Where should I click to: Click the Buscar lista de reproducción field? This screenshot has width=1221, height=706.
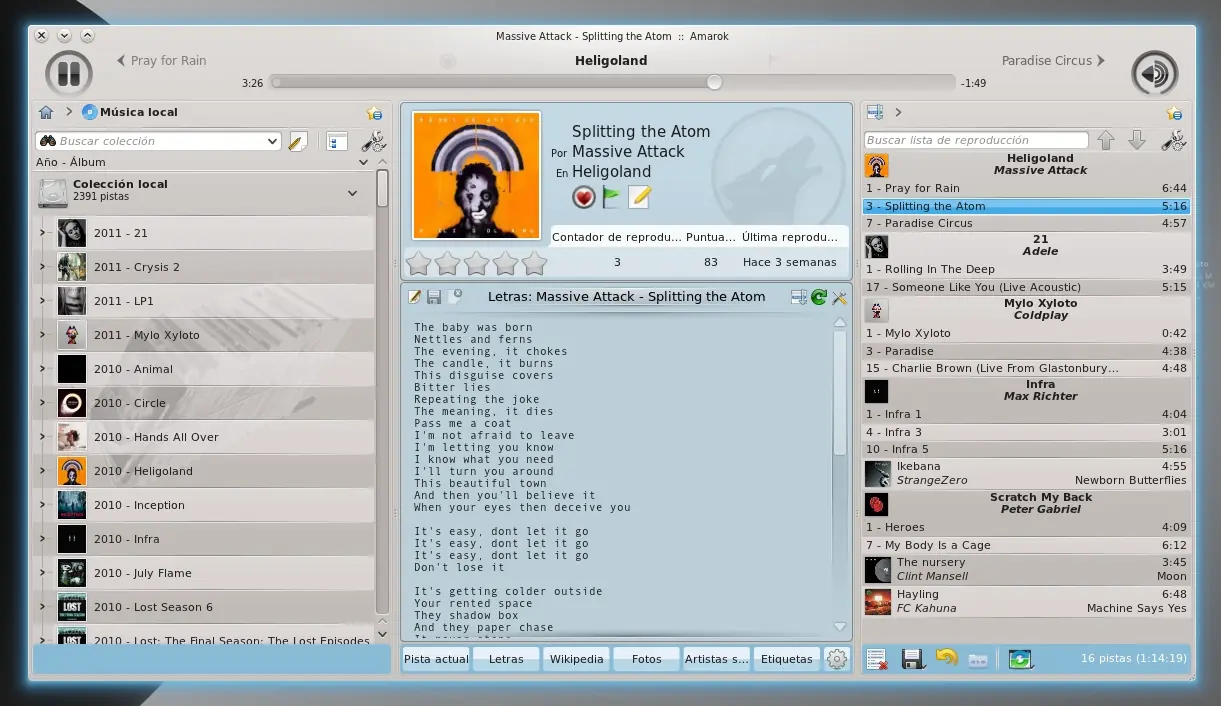tap(975, 140)
